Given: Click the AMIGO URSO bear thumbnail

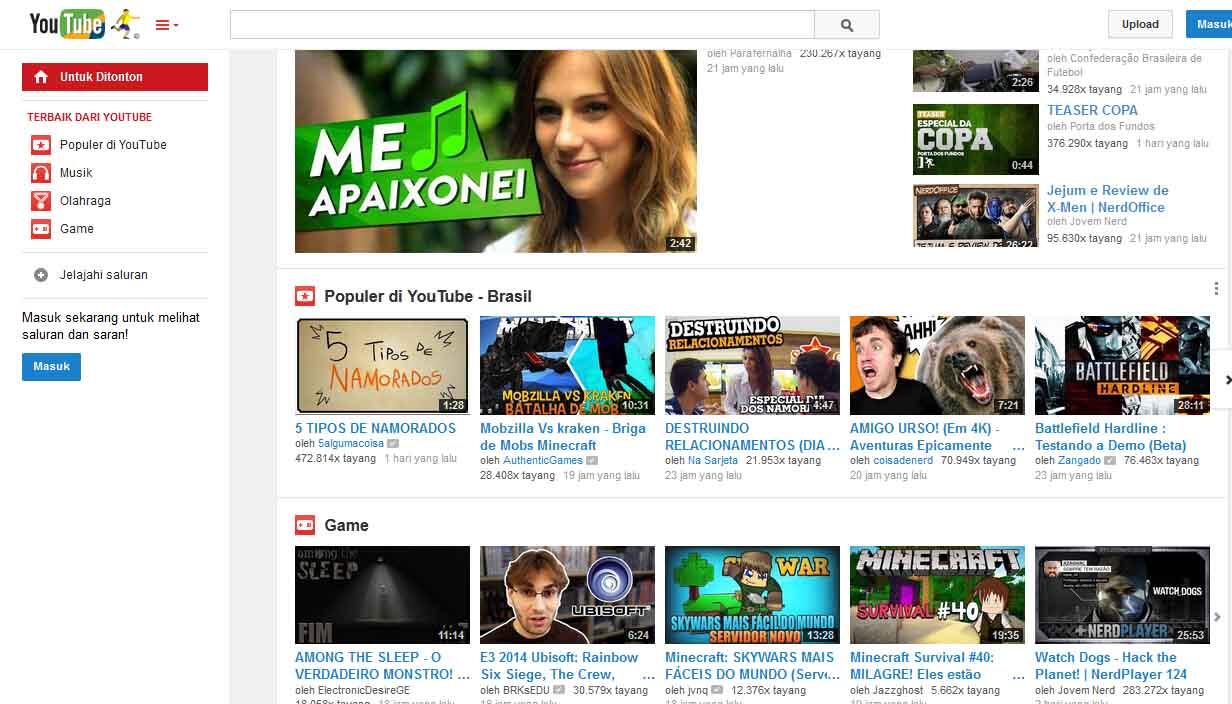Looking at the screenshot, I should click(937, 365).
